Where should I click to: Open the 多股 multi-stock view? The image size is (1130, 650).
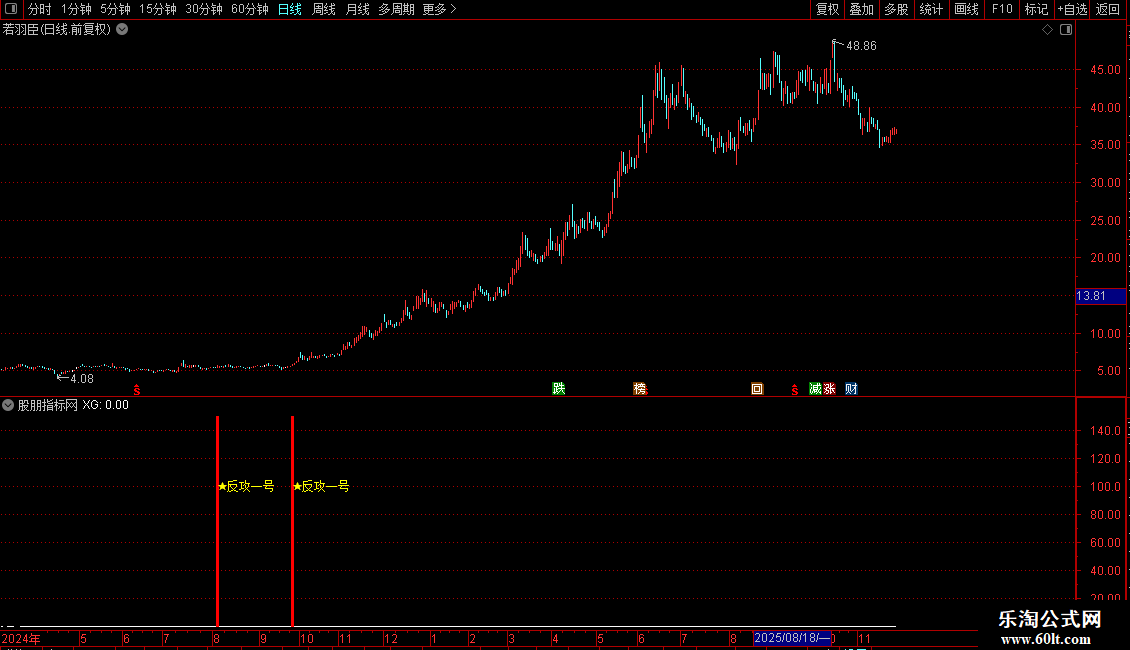click(x=896, y=9)
